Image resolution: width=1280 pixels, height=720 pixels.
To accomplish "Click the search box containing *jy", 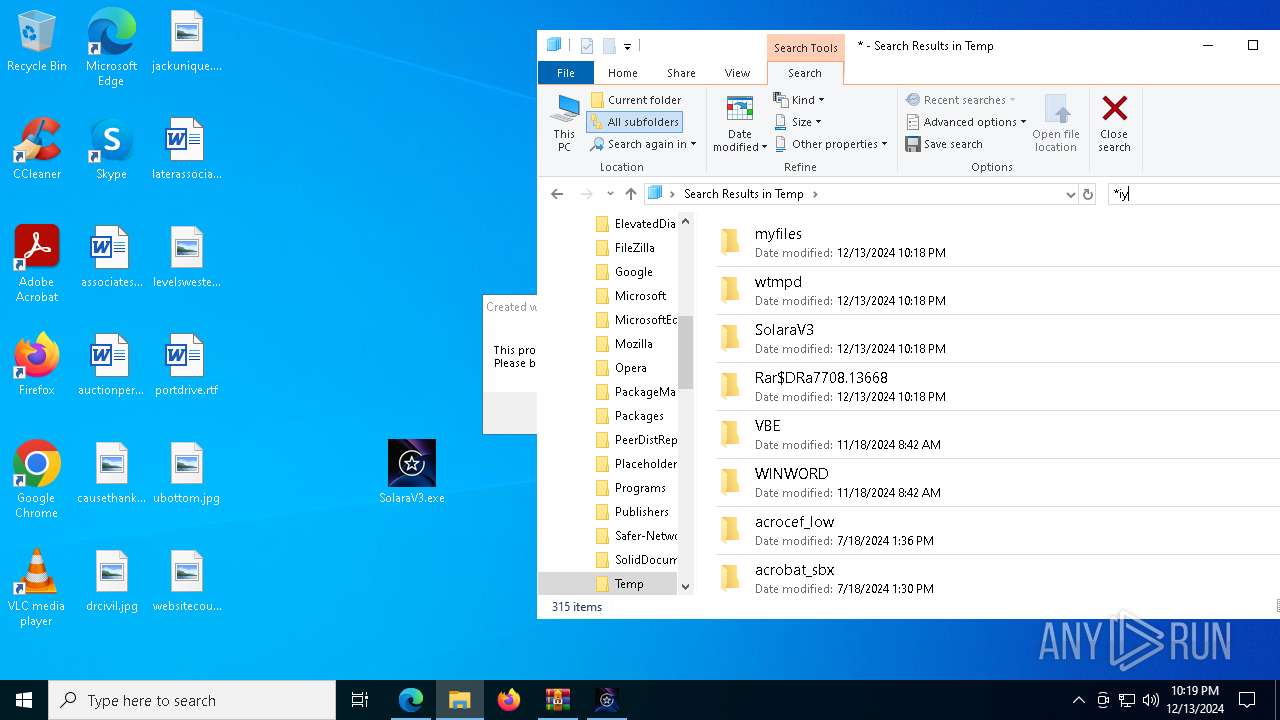I will tap(1193, 194).
